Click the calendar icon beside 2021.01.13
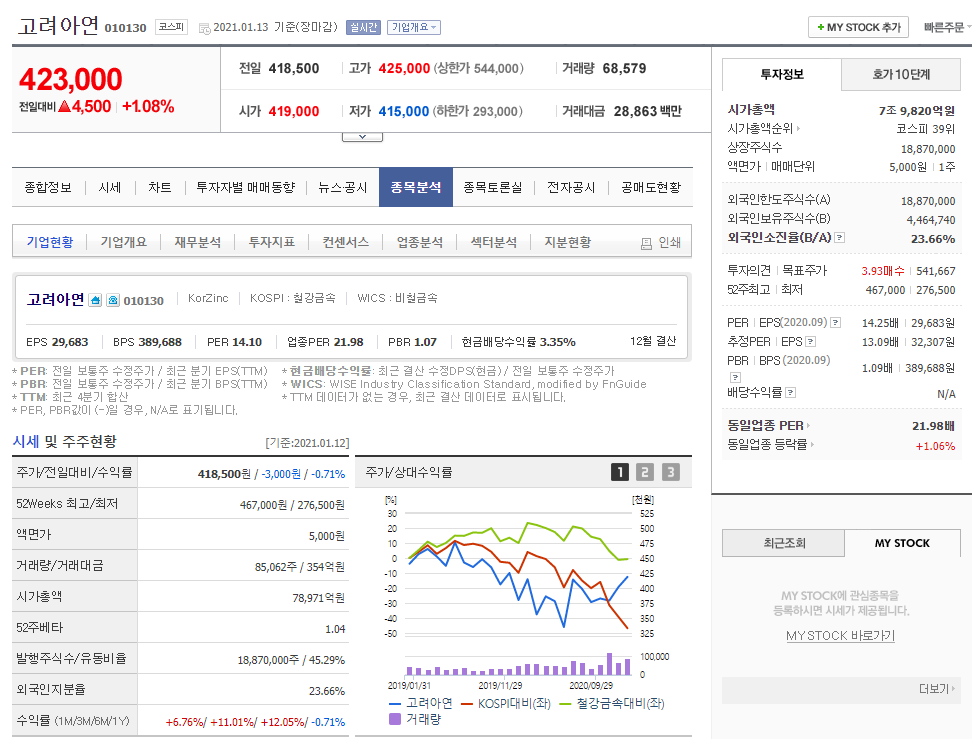Viewport: 972px width, 739px height. pyautogui.click(x=204, y=29)
